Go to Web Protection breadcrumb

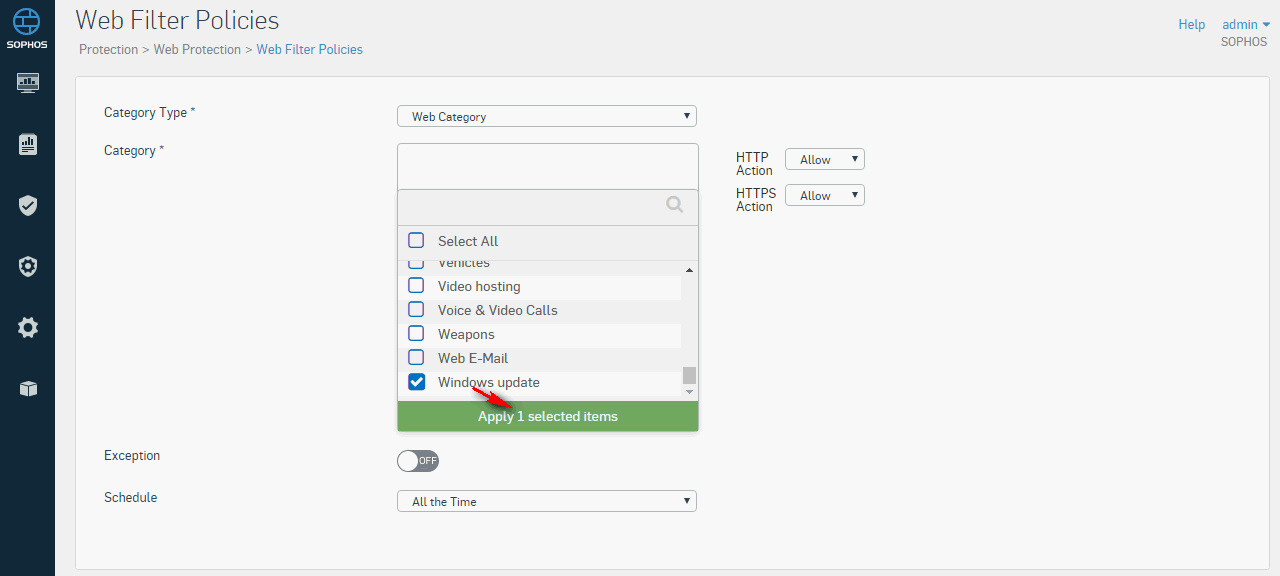click(x=197, y=49)
